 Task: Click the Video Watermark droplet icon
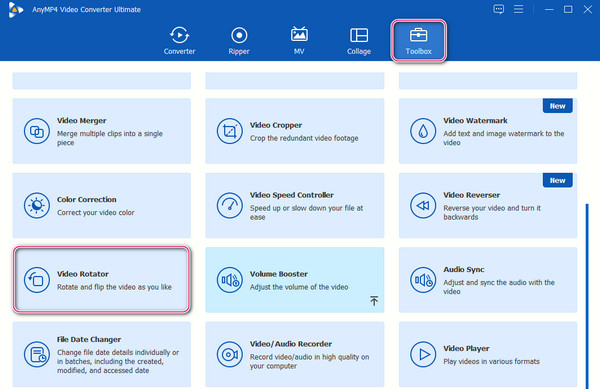click(423, 131)
